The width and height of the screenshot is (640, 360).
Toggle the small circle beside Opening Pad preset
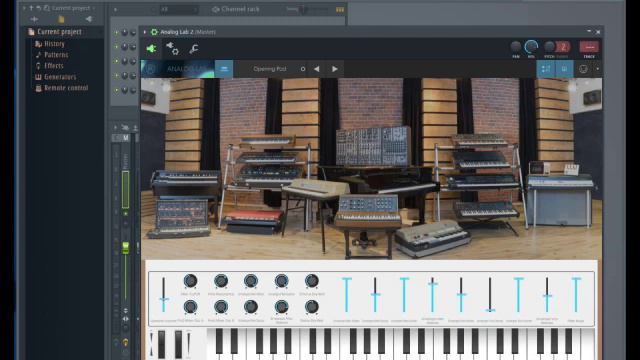(x=303, y=69)
